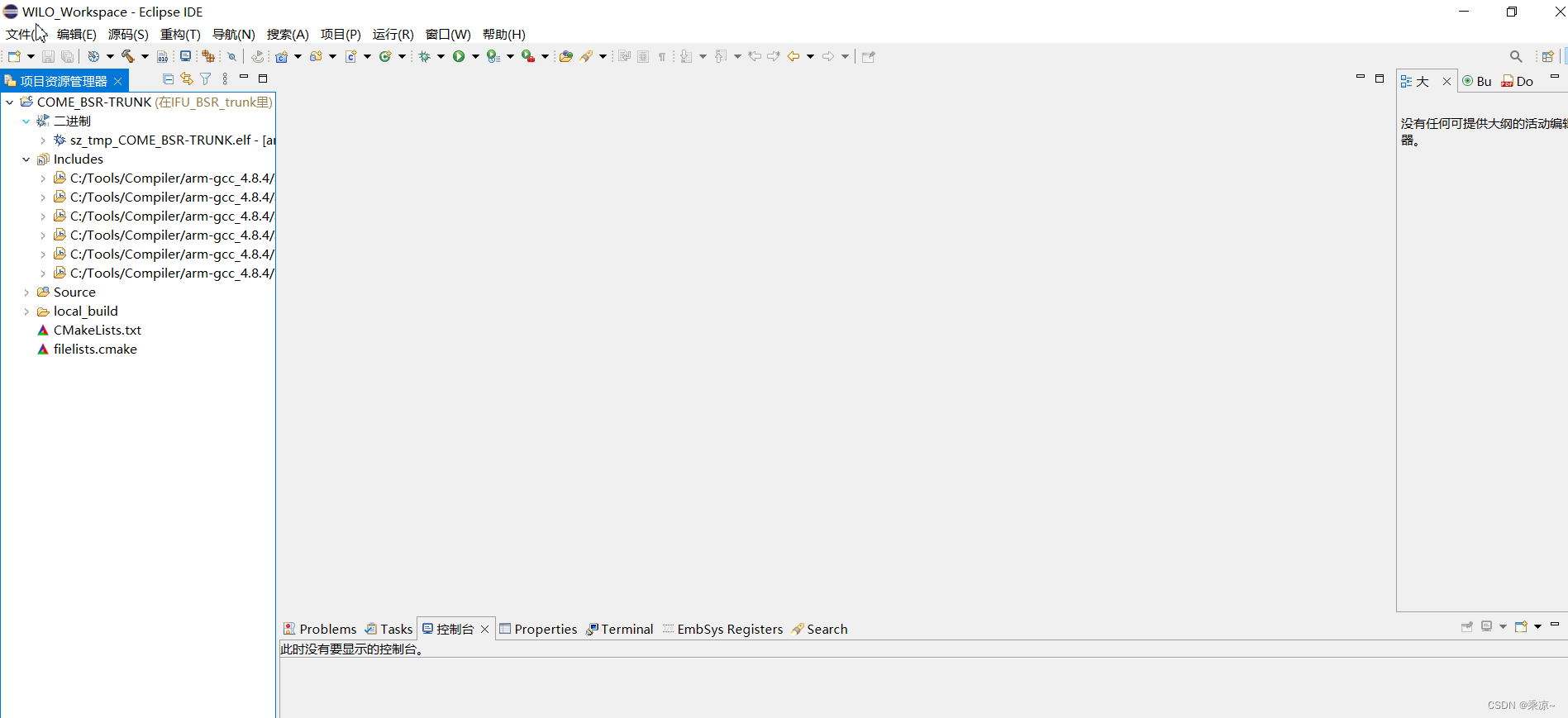The height and width of the screenshot is (718, 1568).
Task: Click the New C/C++ Project icon
Action: coord(282,56)
